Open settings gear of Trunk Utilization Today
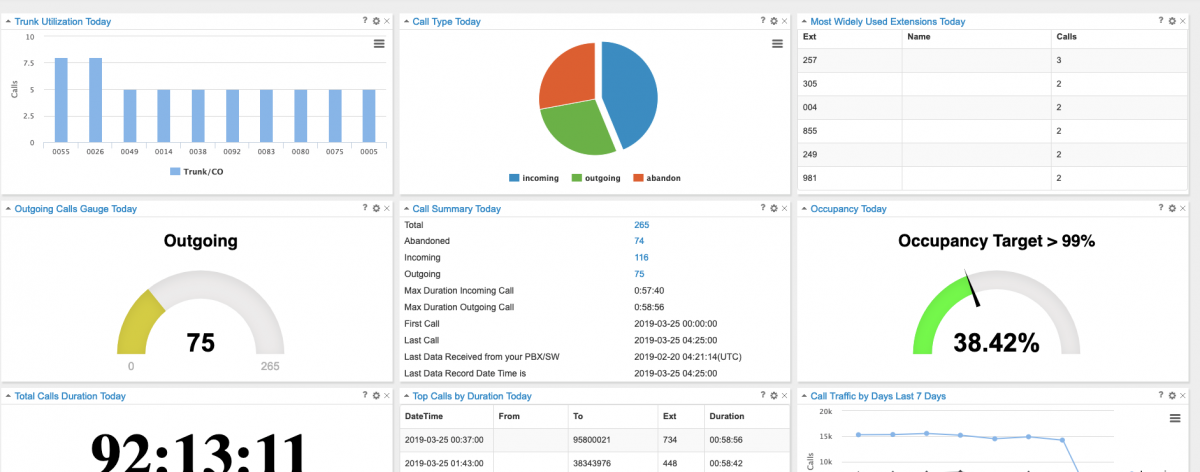Viewport: 1200px width, 472px height. [376, 21]
